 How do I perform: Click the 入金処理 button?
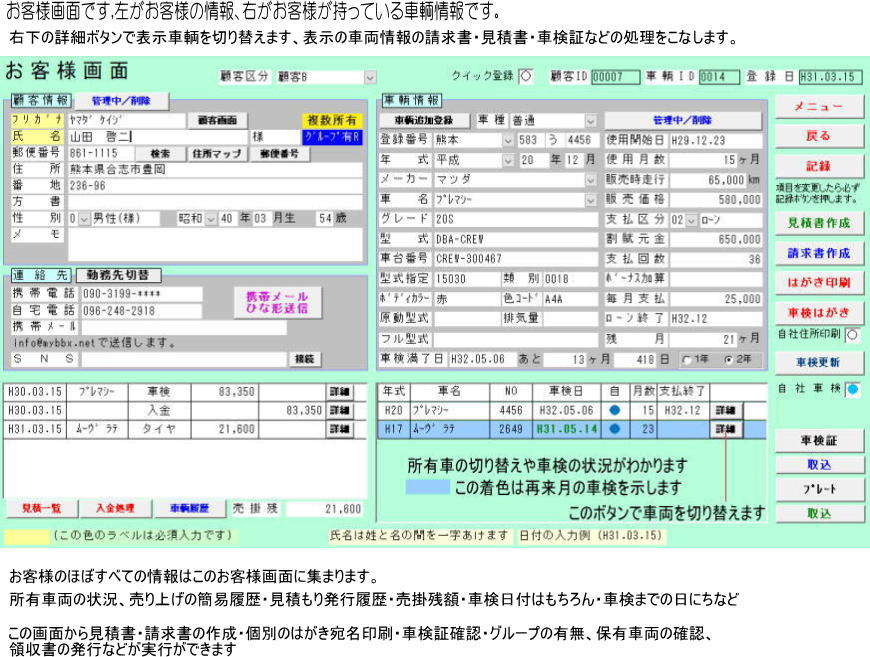pos(115,508)
